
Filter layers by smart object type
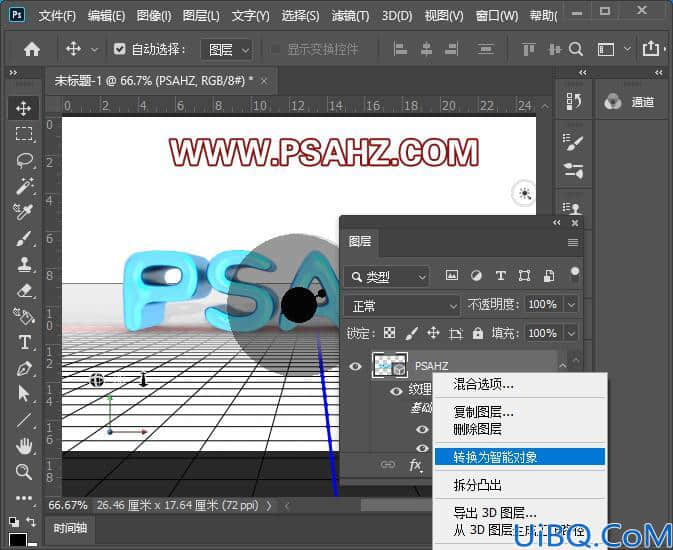tap(549, 276)
